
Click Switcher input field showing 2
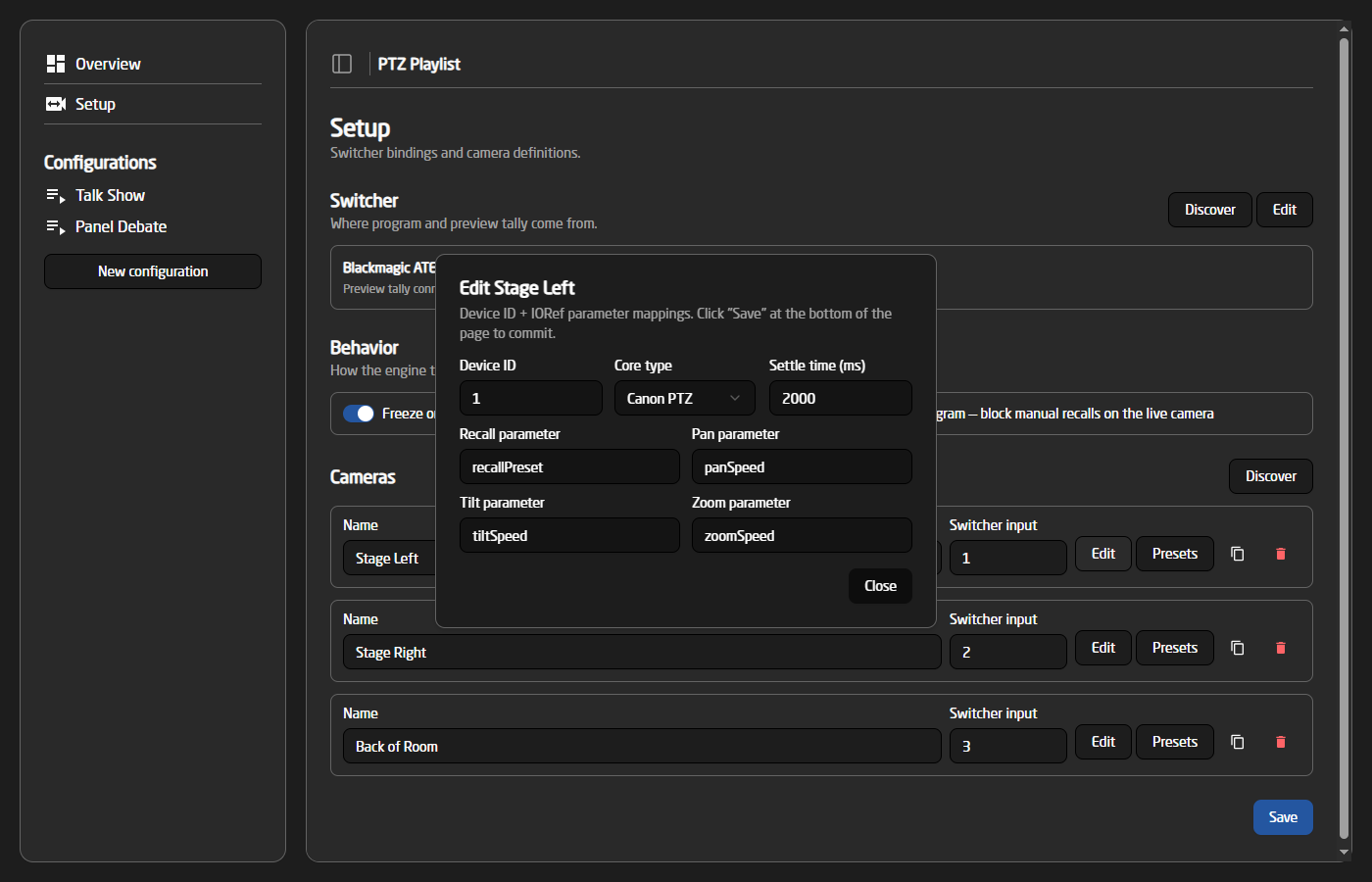(x=1008, y=652)
